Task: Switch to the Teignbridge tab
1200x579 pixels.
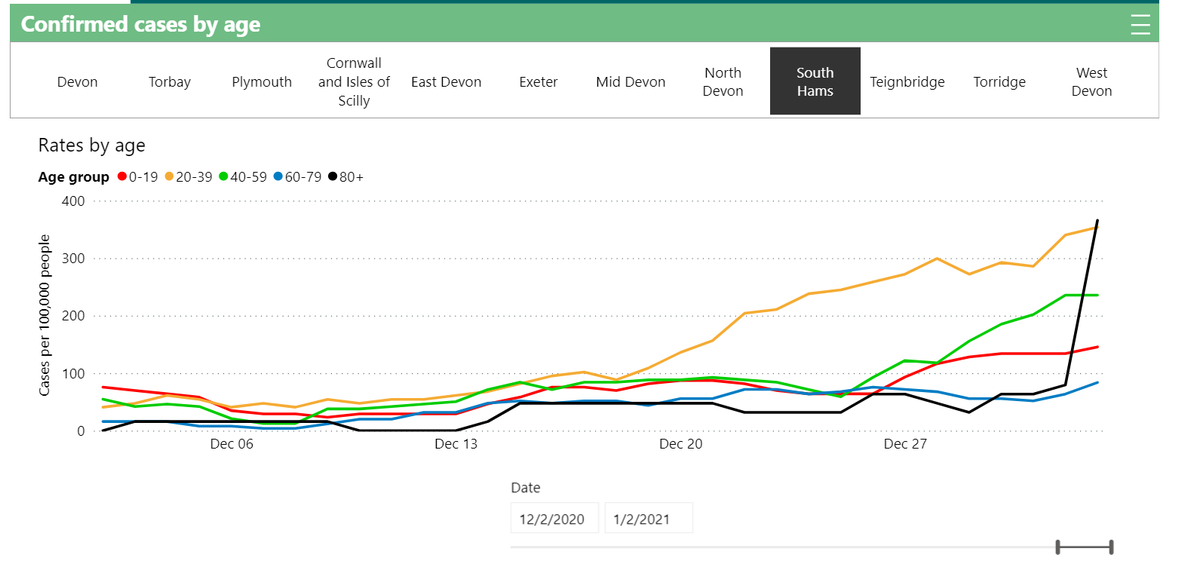Action: point(907,82)
